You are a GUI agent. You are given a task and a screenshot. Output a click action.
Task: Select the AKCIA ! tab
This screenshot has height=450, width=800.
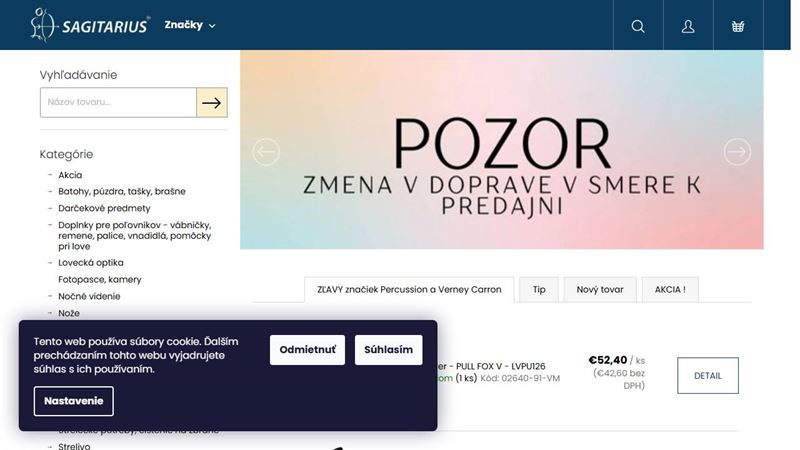(x=670, y=289)
